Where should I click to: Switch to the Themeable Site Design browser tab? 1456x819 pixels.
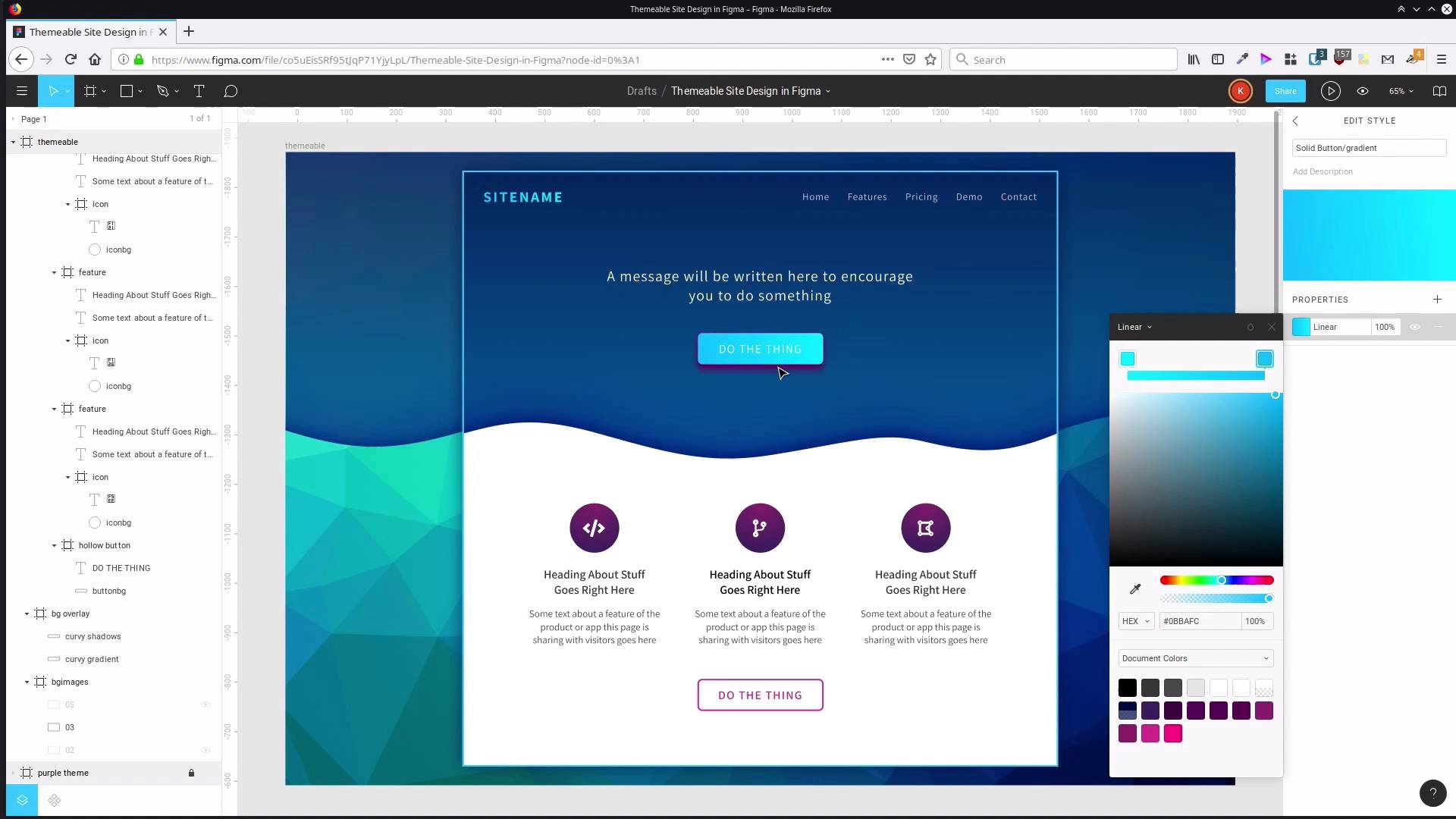click(83, 32)
